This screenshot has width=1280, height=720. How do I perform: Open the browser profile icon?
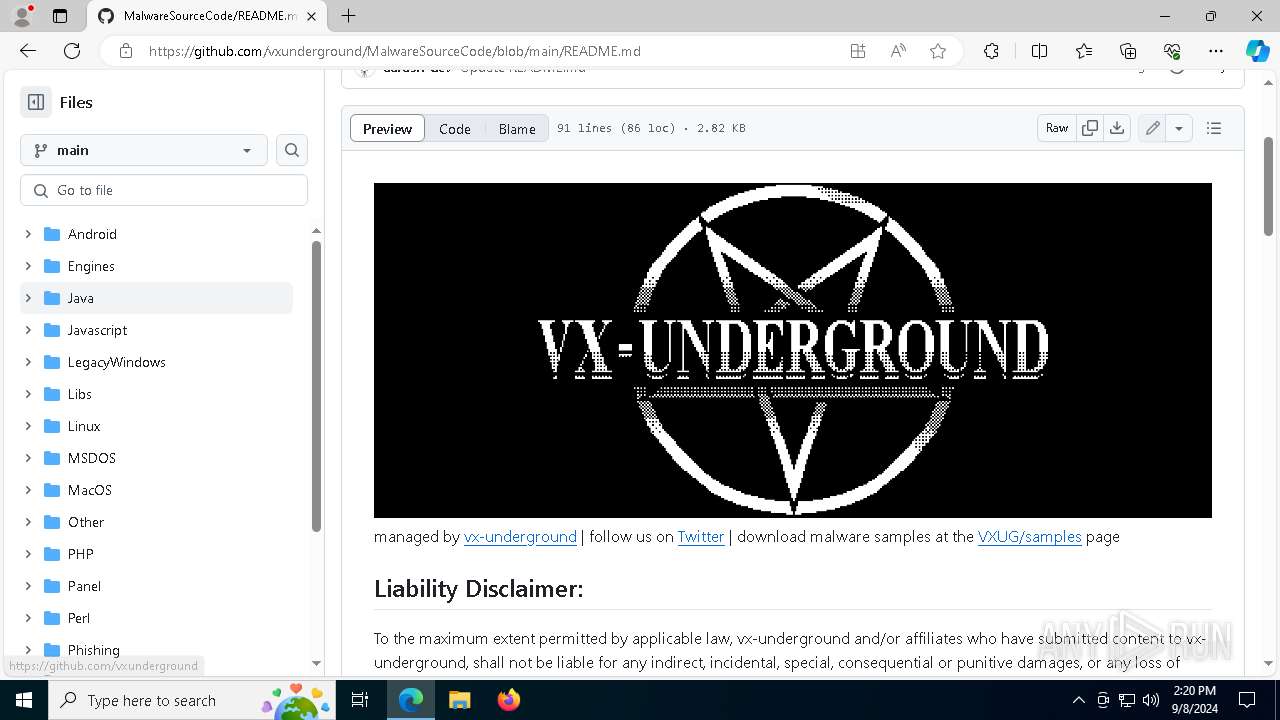click(x=22, y=16)
